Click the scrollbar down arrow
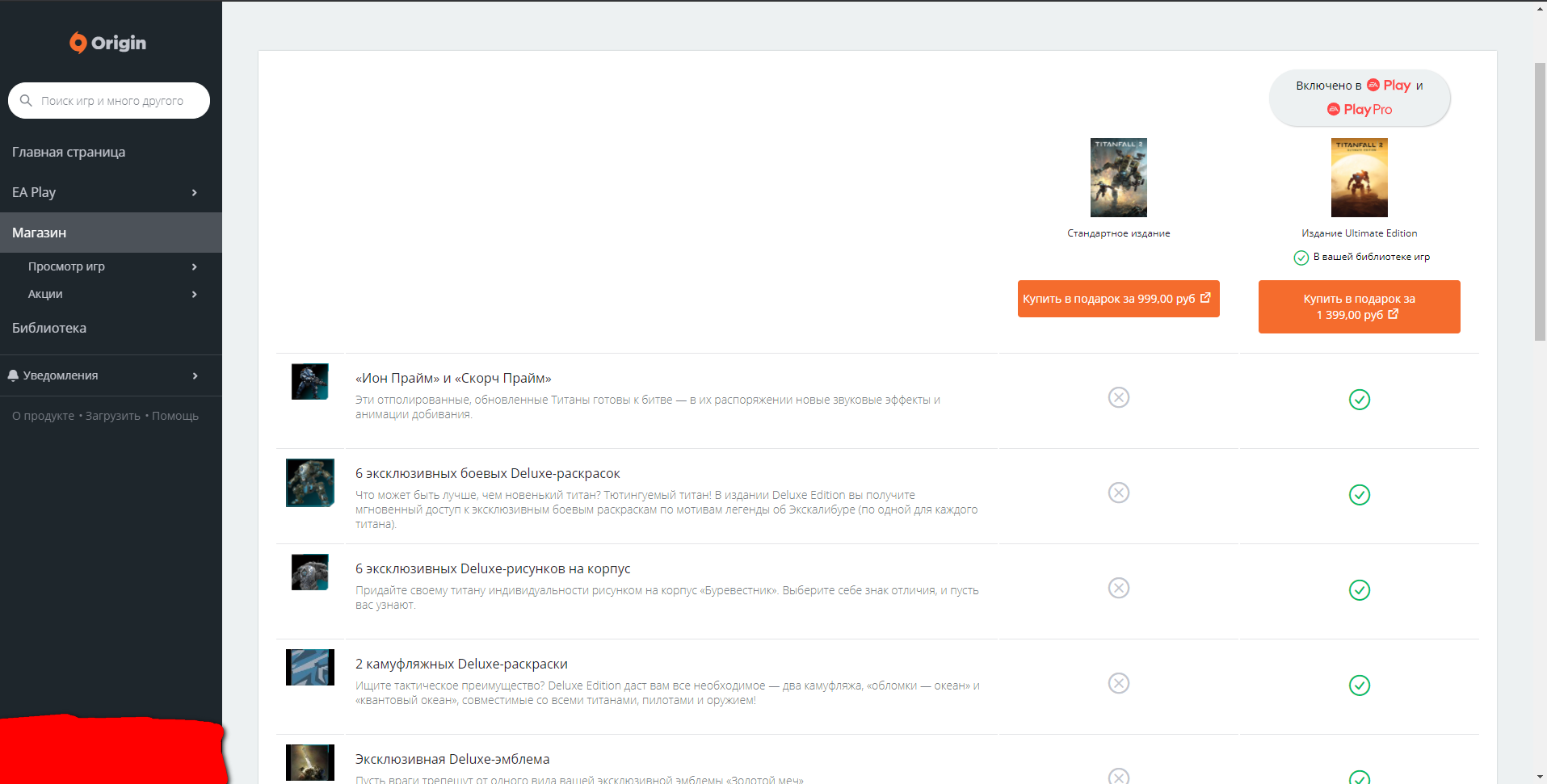This screenshot has height=784, width=1547. (x=1540, y=777)
